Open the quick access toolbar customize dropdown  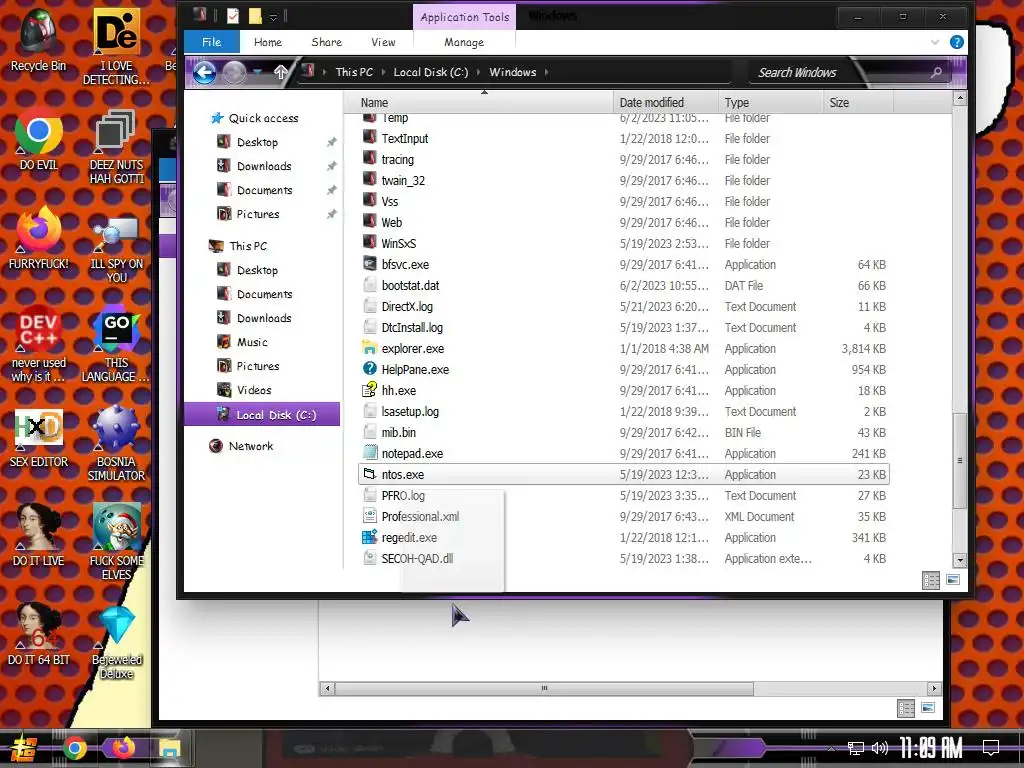(x=274, y=16)
